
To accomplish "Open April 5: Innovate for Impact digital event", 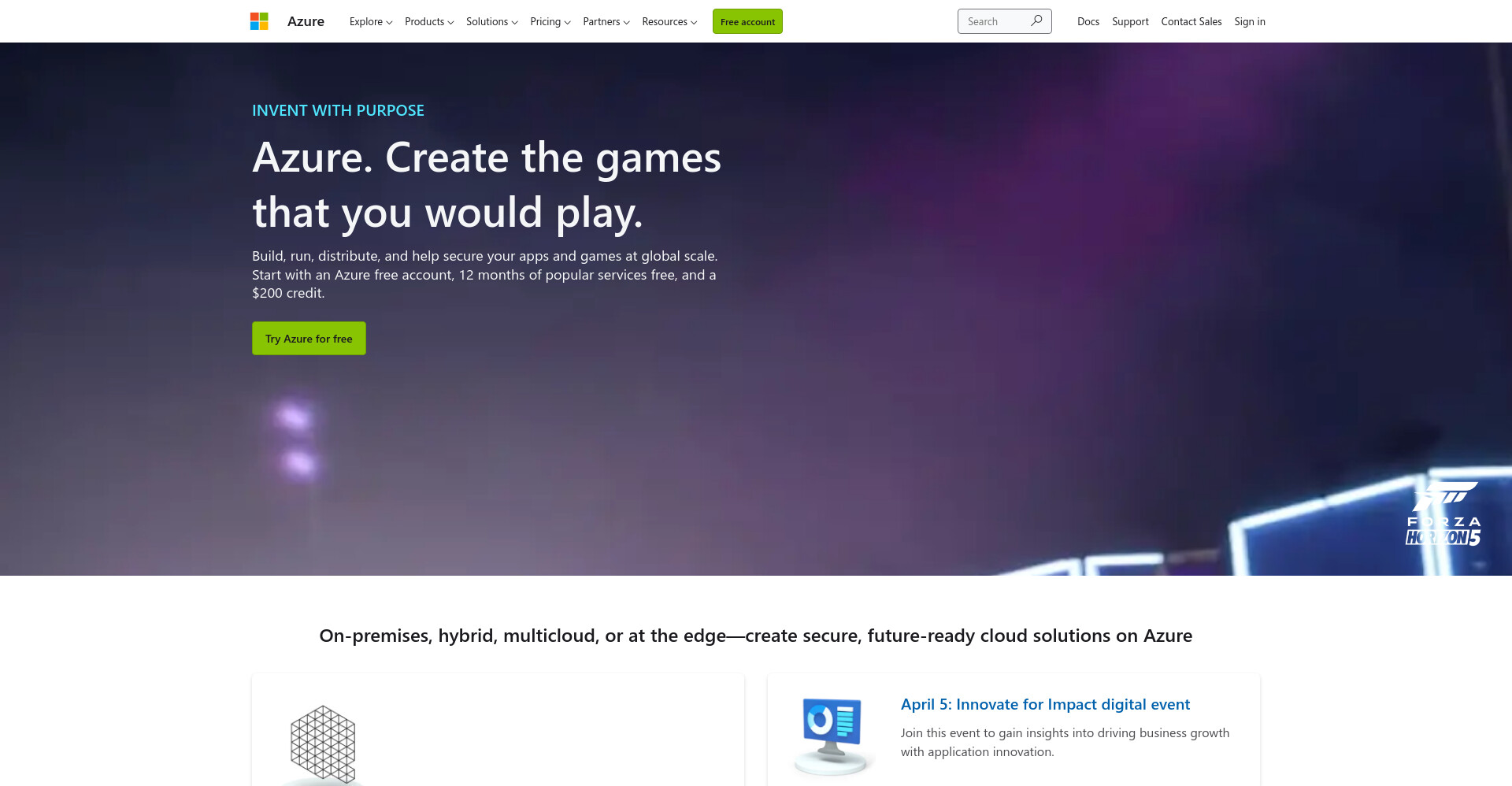I will (x=1045, y=704).
